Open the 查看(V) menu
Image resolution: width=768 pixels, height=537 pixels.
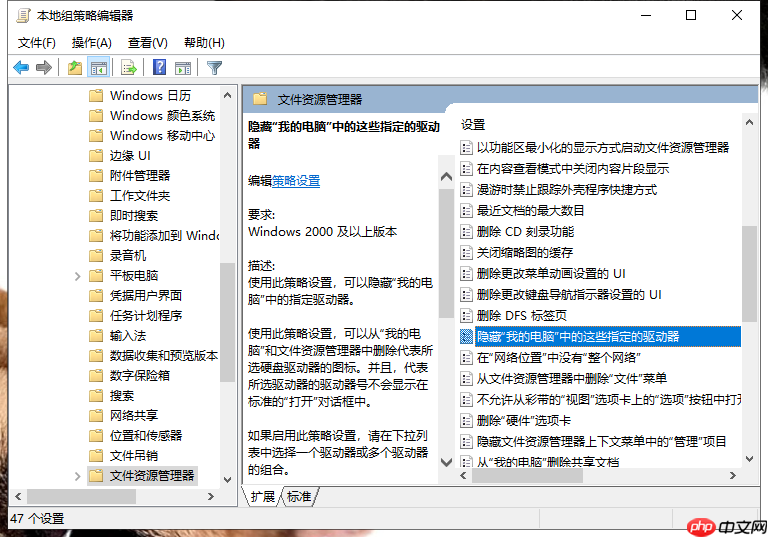pyautogui.click(x=147, y=43)
